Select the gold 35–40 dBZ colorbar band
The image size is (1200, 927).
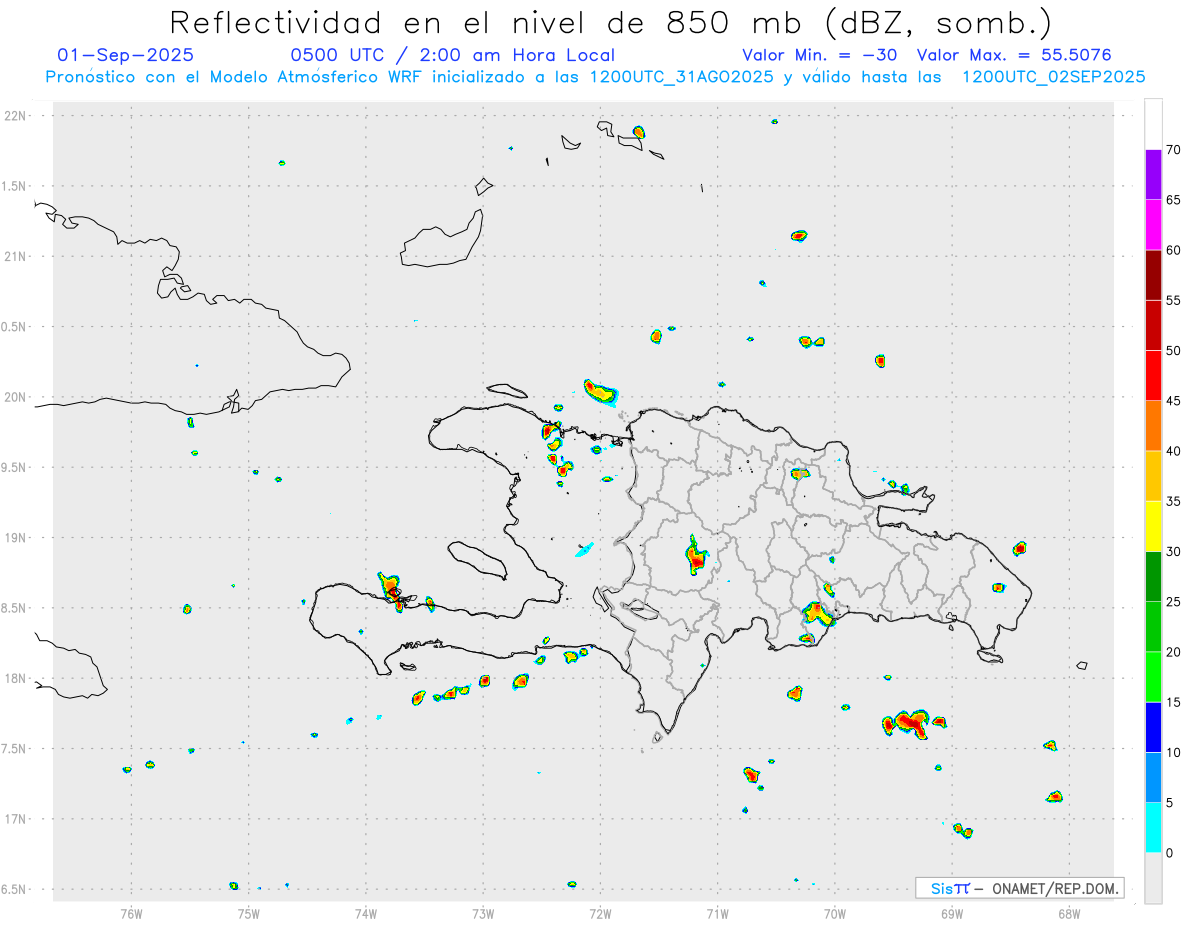point(1153,476)
